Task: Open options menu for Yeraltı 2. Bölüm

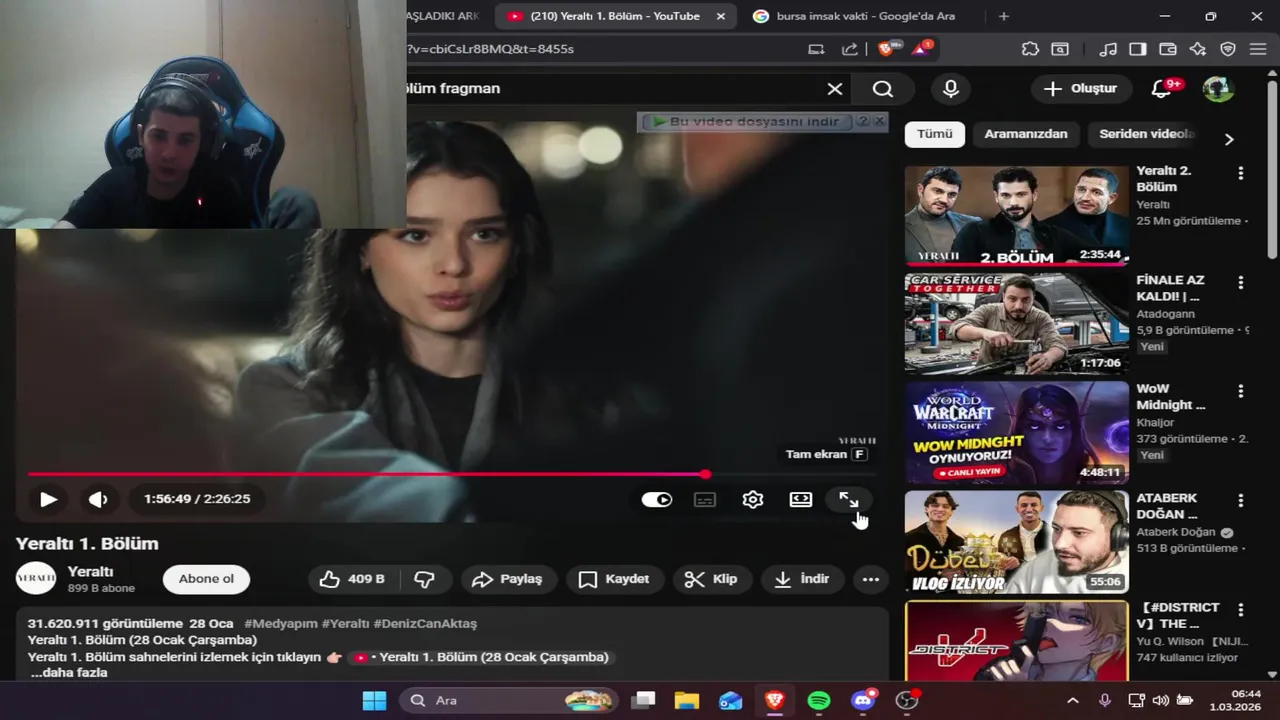Action: [1241, 173]
